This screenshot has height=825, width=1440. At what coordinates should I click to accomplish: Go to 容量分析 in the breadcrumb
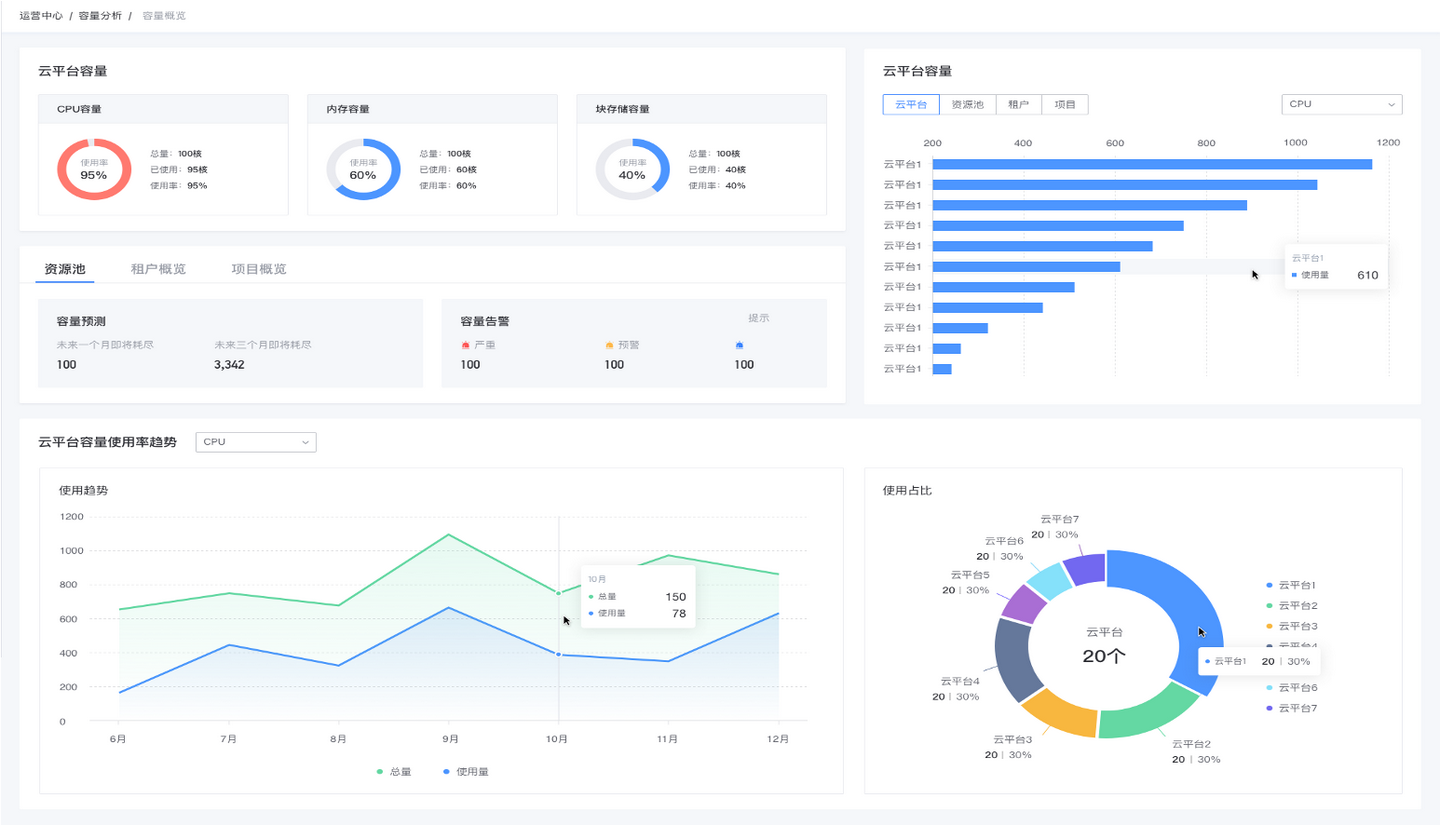[x=100, y=16]
